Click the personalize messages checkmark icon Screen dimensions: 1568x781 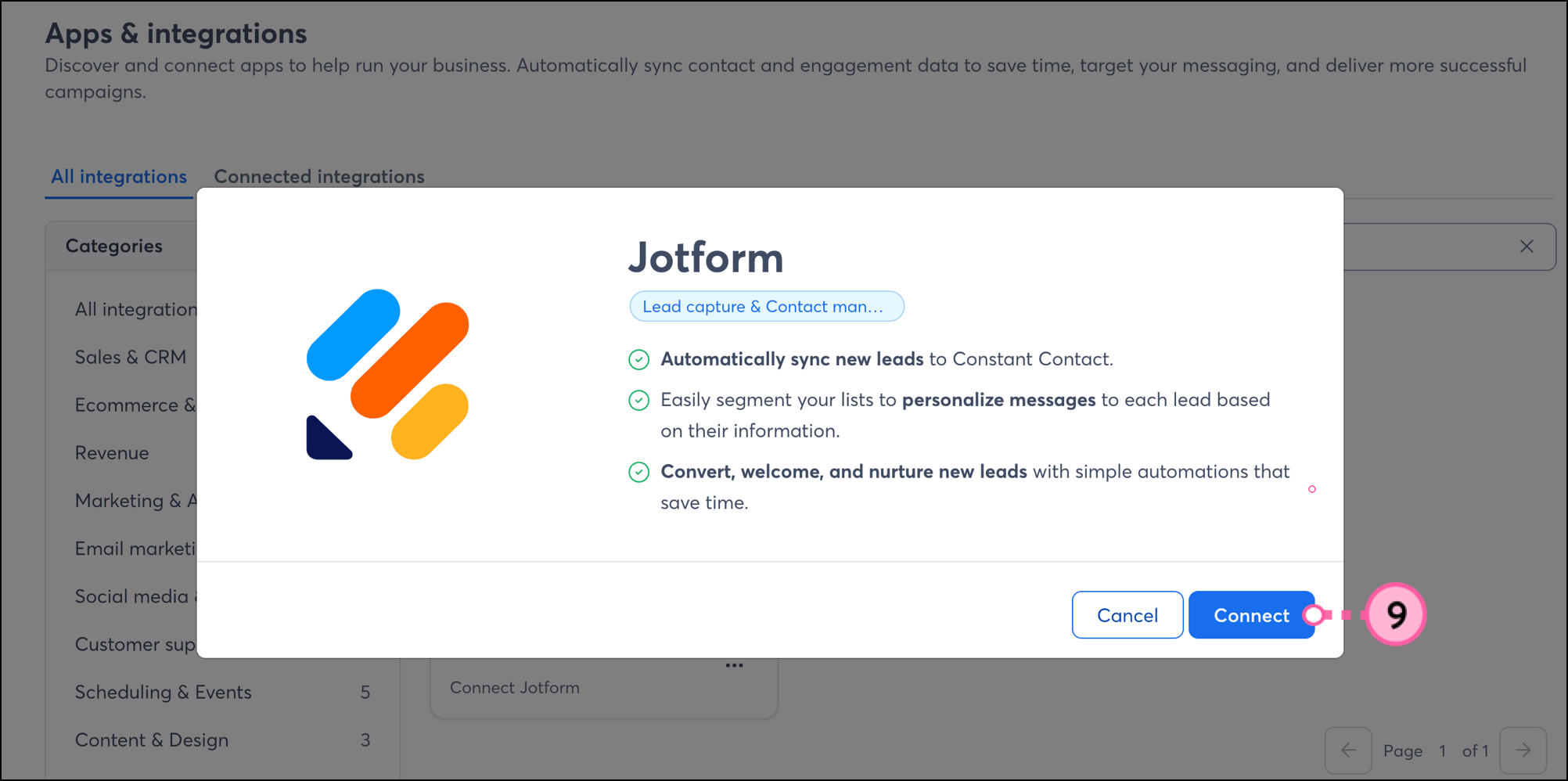(x=638, y=400)
